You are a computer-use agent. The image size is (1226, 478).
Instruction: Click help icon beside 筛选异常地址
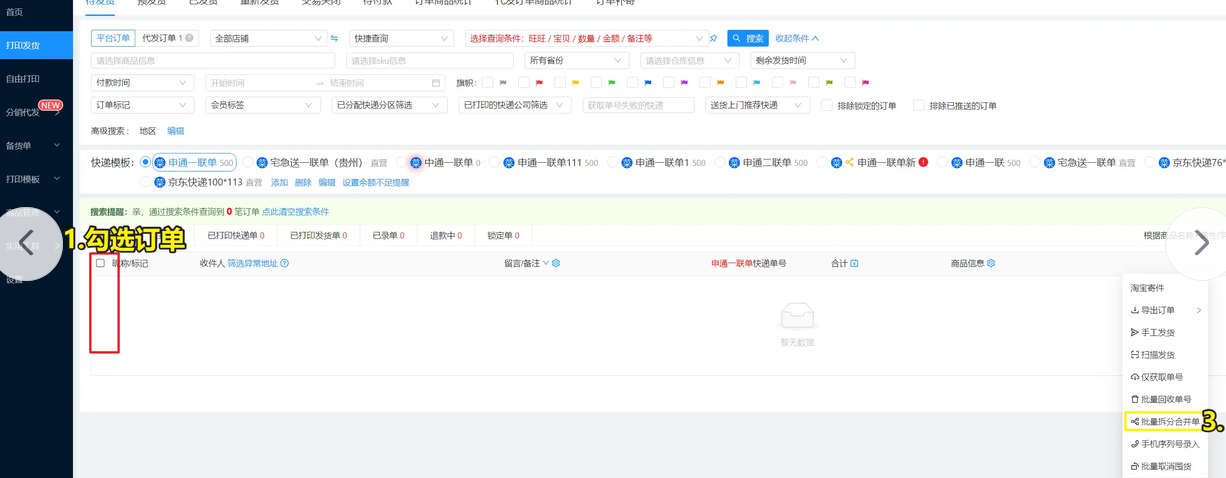click(x=285, y=263)
